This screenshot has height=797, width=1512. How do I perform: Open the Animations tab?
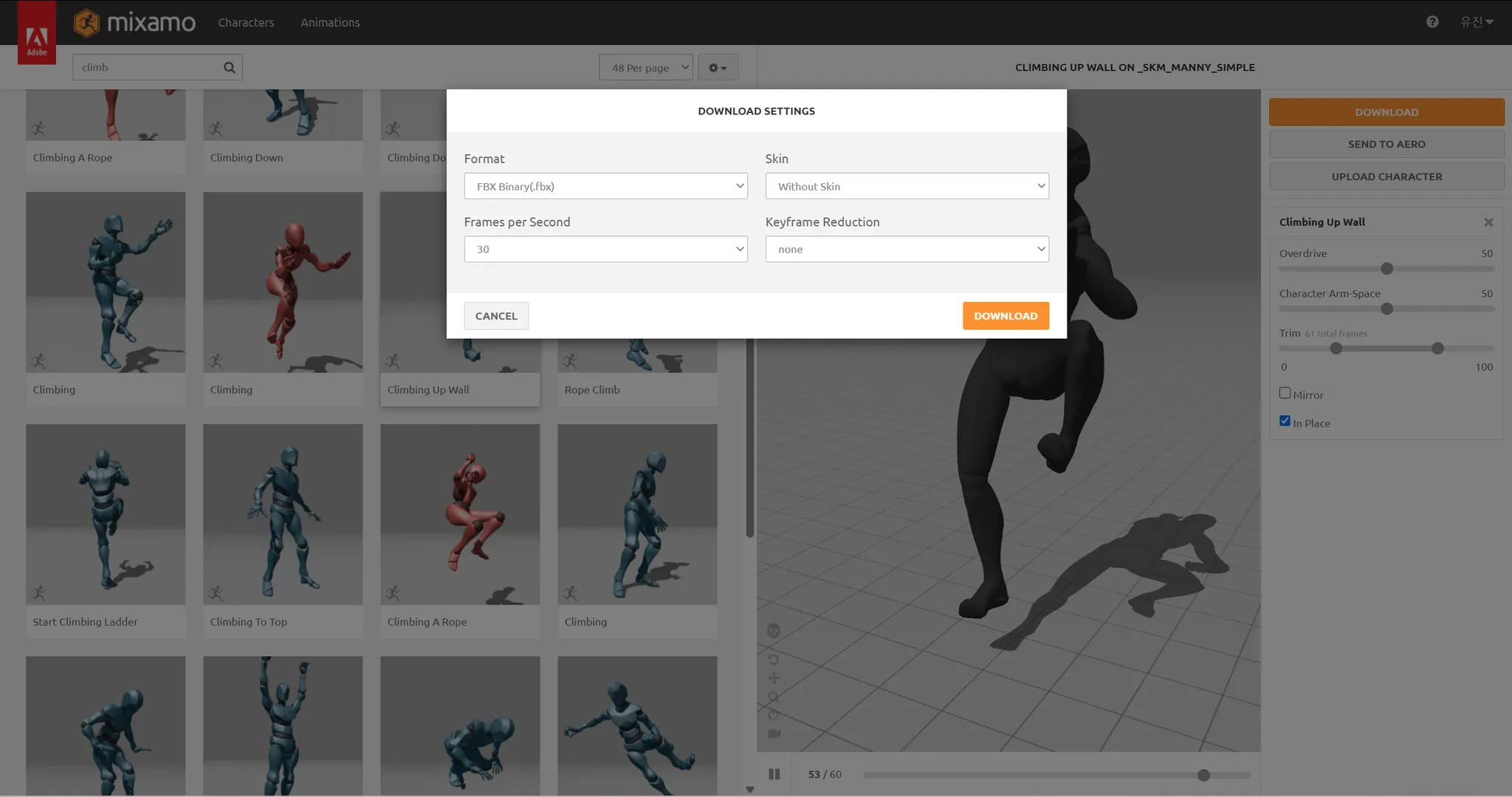pyautogui.click(x=330, y=23)
